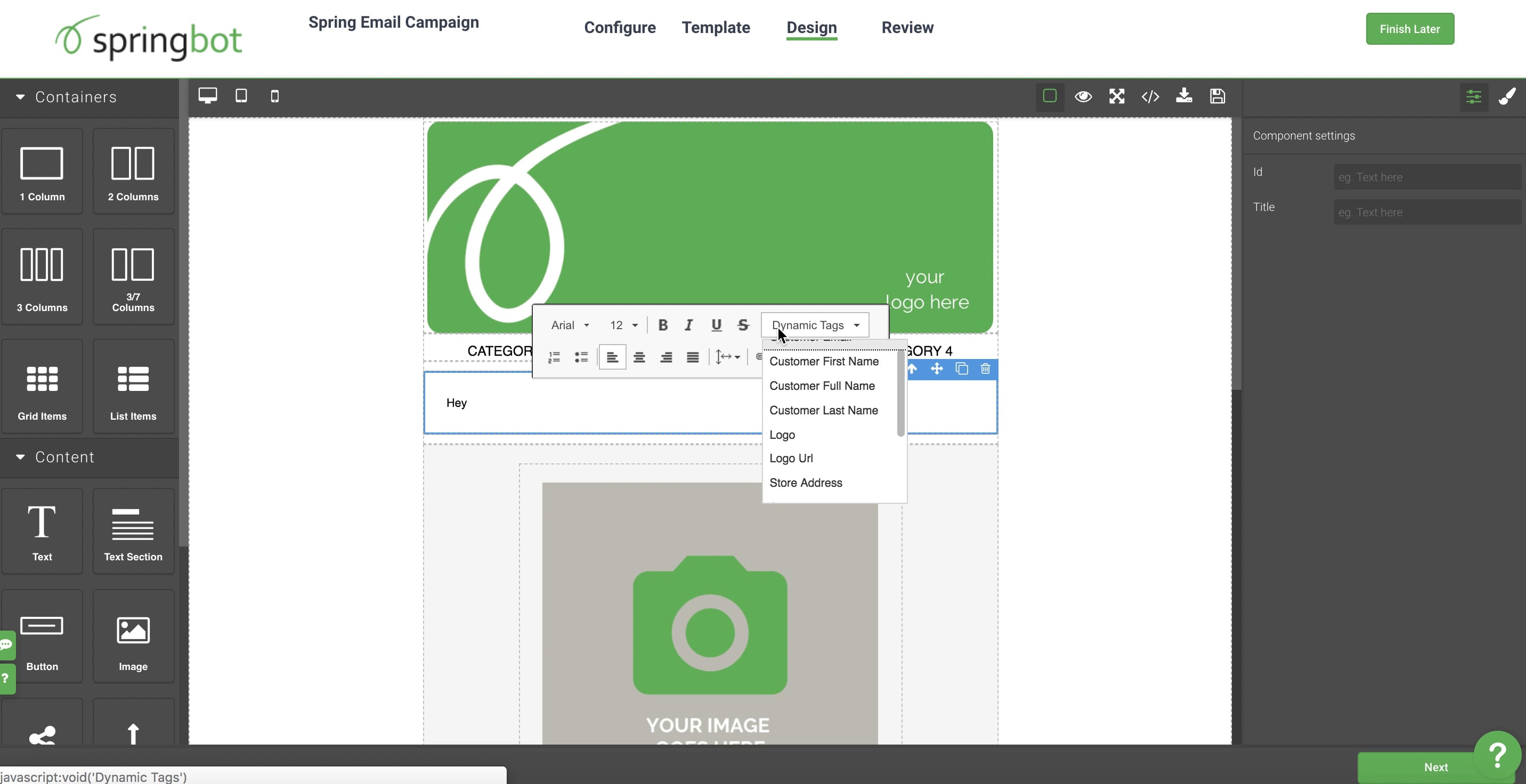Click the dynamic tags list scrollbar

901,393
